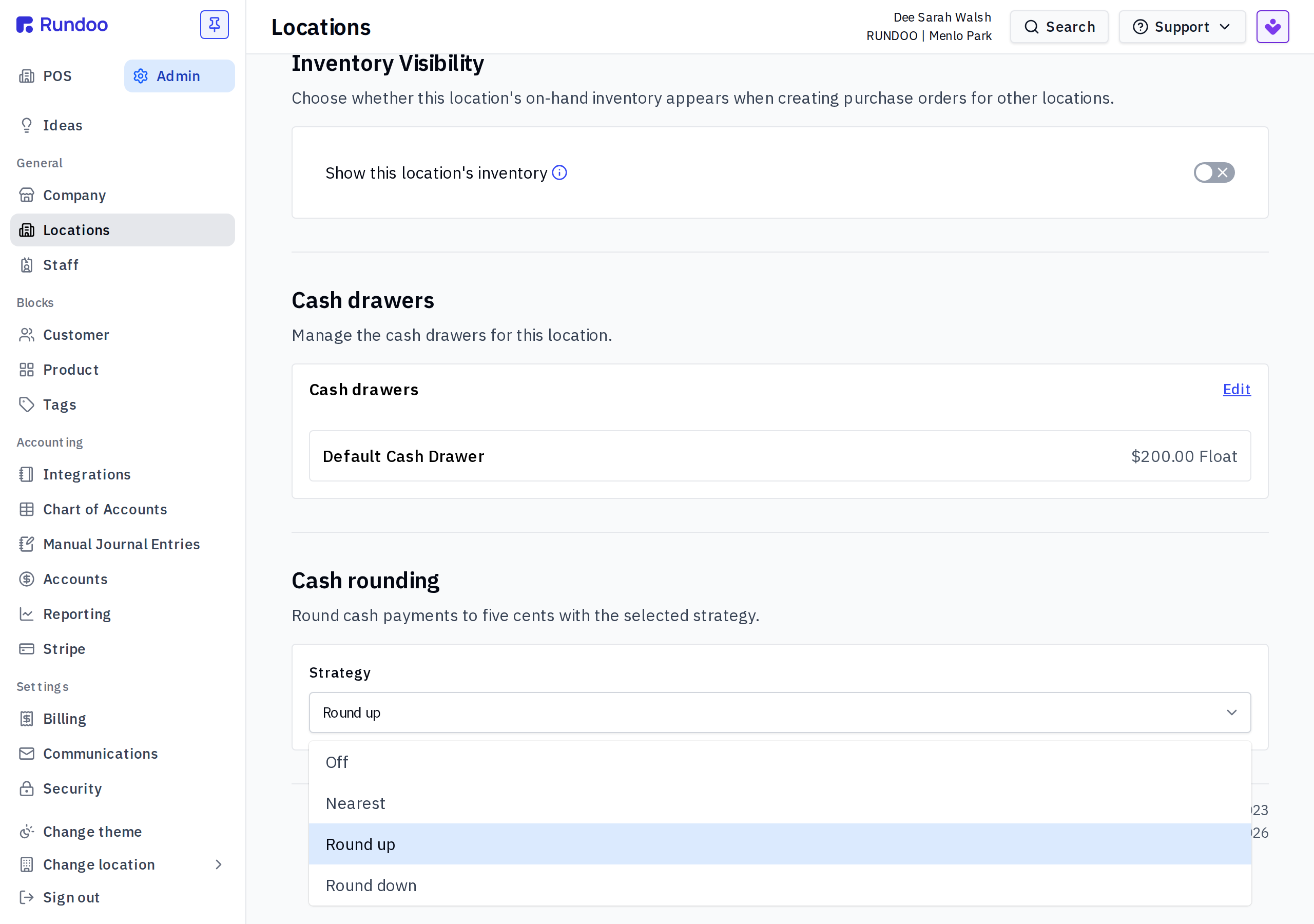Click the Rundoo logo
This screenshot has height=924, width=1314.
(62, 25)
